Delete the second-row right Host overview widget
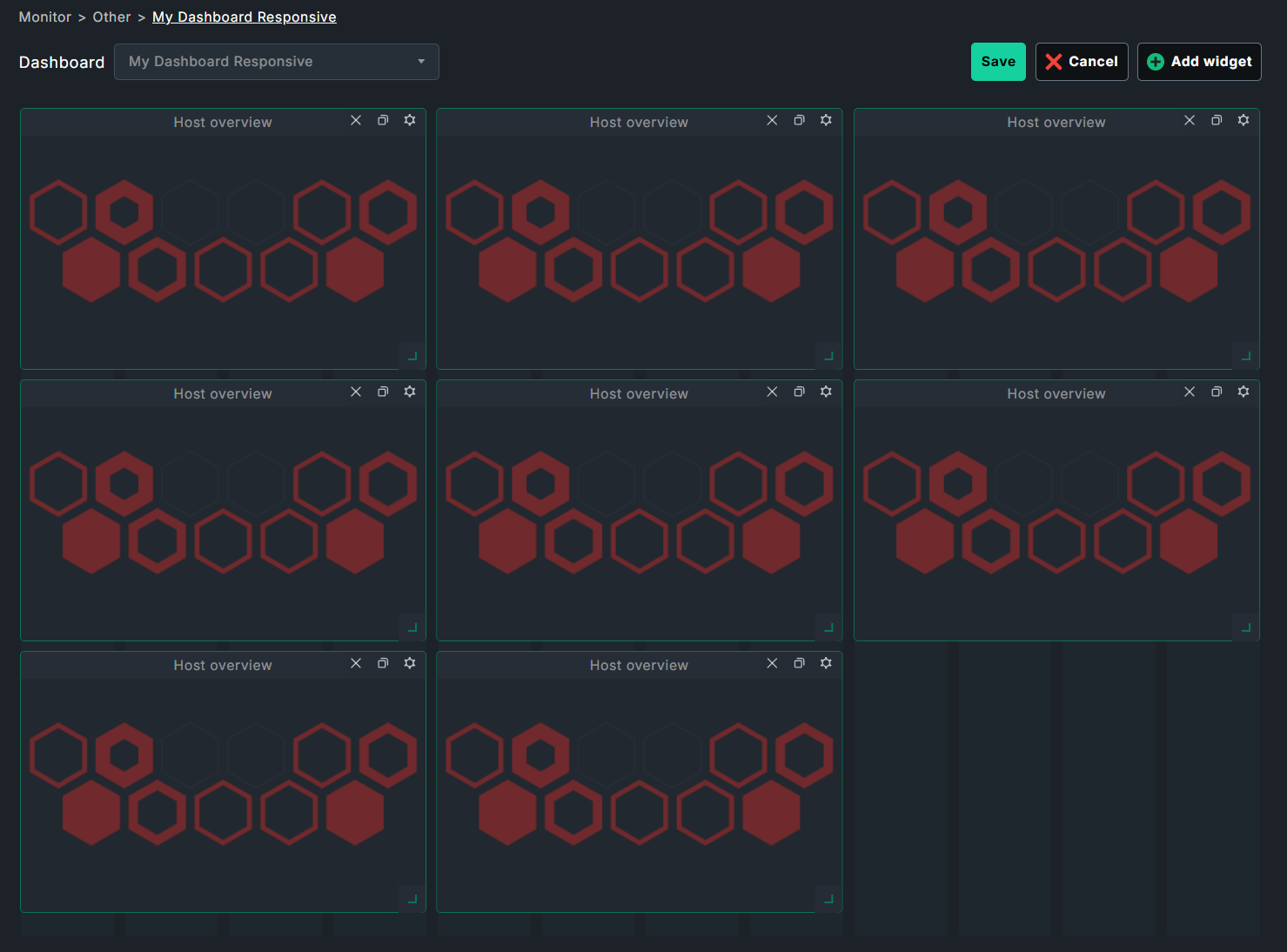This screenshot has width=1287, height=952. [1190, 392]
